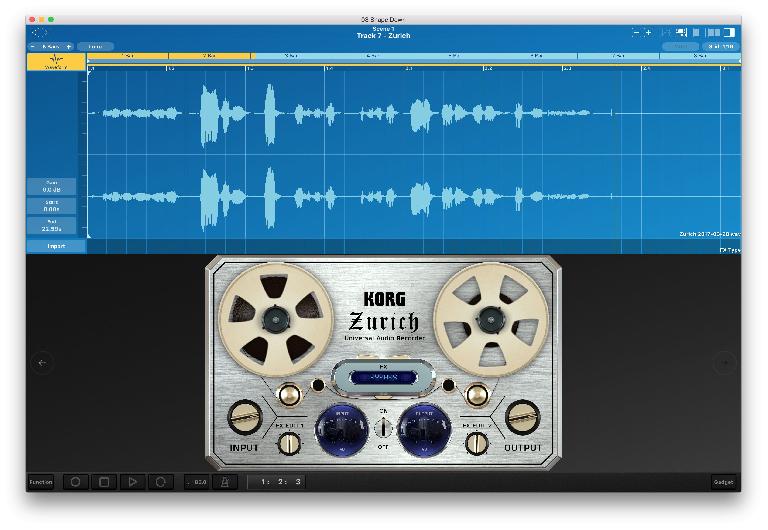Screen dimensions: 768x530
Task: Click the tempo value display
Action: (198, 482)
